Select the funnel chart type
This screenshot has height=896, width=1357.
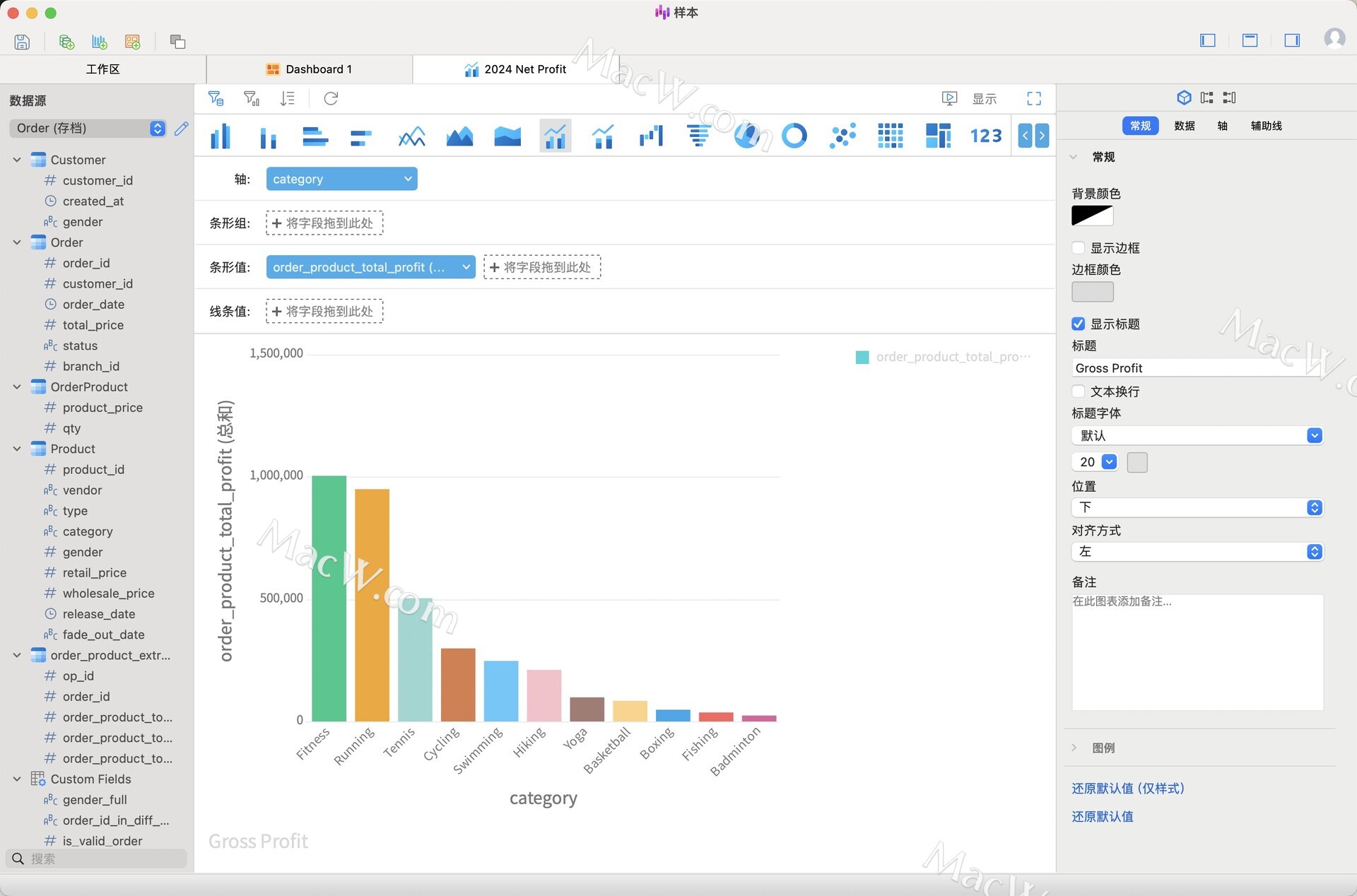click(698, 136)
